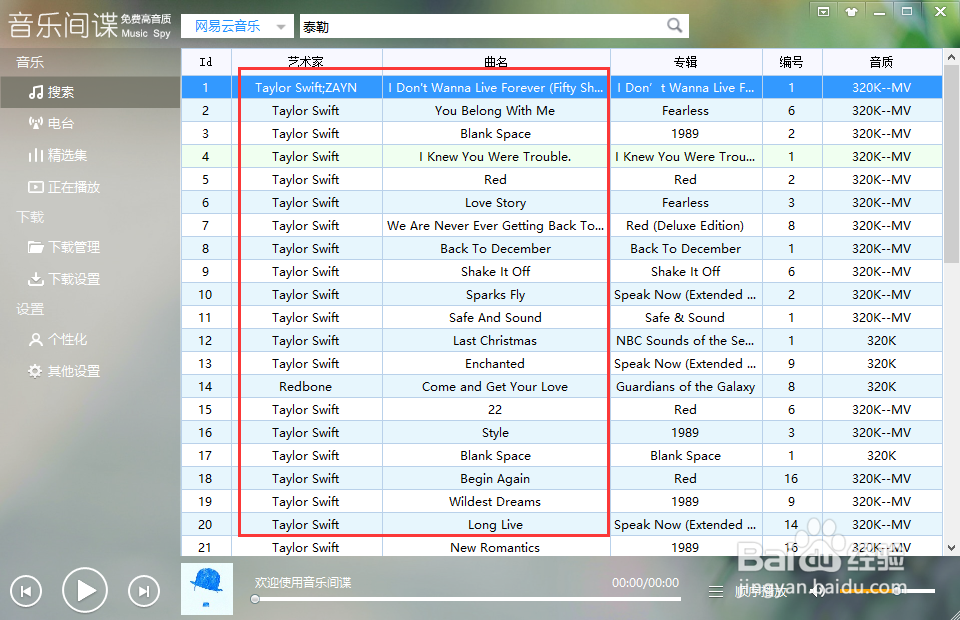Screen dimensions: 960x620
Task: Click the playback progress bar
Action: 468,599
